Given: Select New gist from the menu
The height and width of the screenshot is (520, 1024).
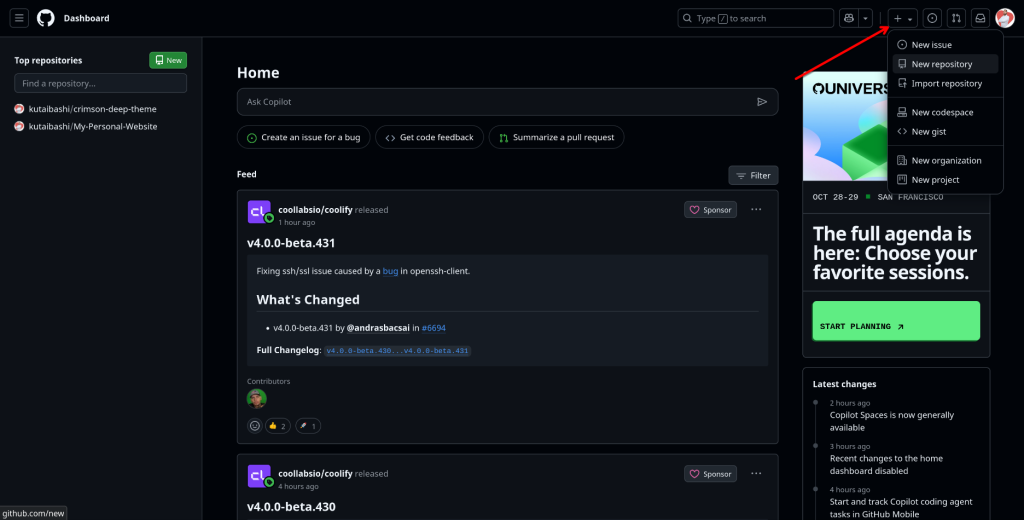Looking at the screenshot, I should pos(945,131).
